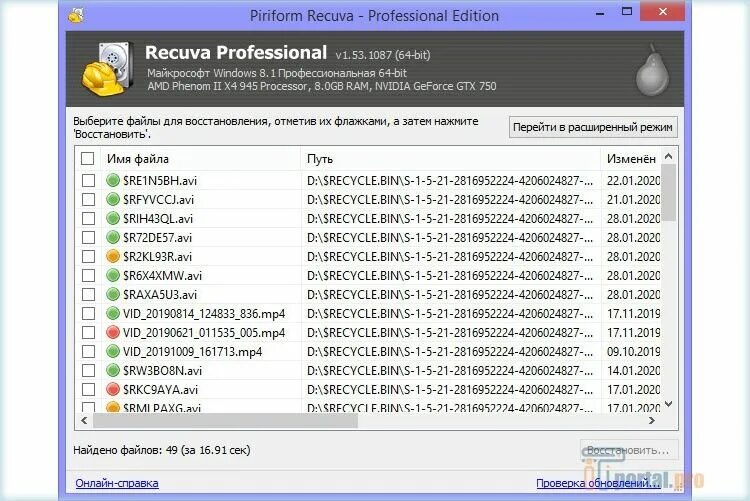Sort by the Путь column header
This screenshot has height=501, width=750.
click(451, 159)
